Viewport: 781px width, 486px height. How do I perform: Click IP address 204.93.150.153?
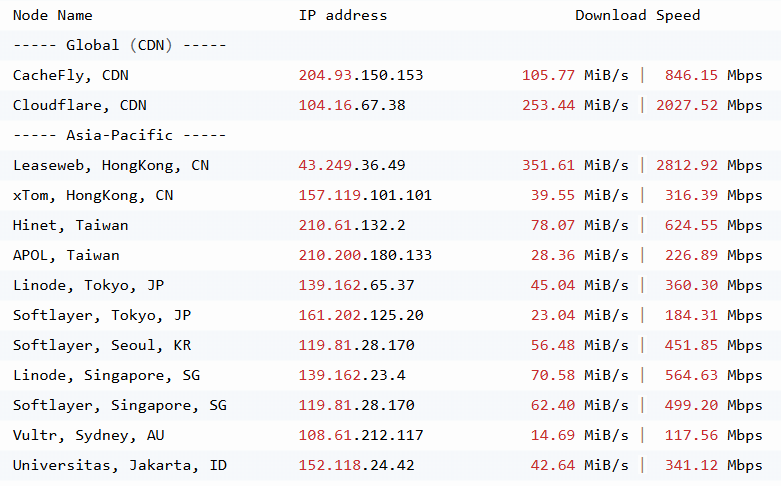tap(361, 76)
